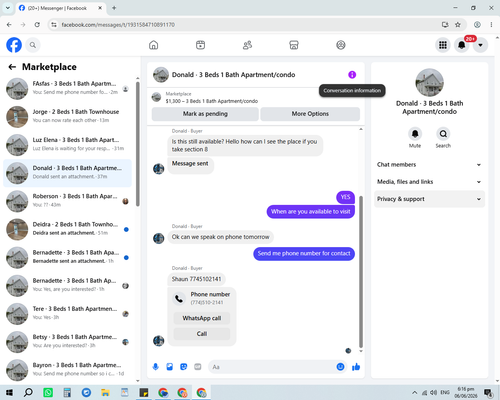Image resolution: width=500 pixels, height=400 pixels.
Task: Mute the conversation with bell icon
Action: coord(415,134)
